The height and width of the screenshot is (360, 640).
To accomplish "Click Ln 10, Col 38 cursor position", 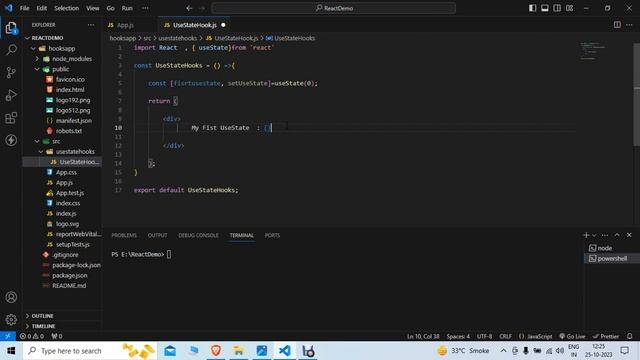I will point(423,336).
